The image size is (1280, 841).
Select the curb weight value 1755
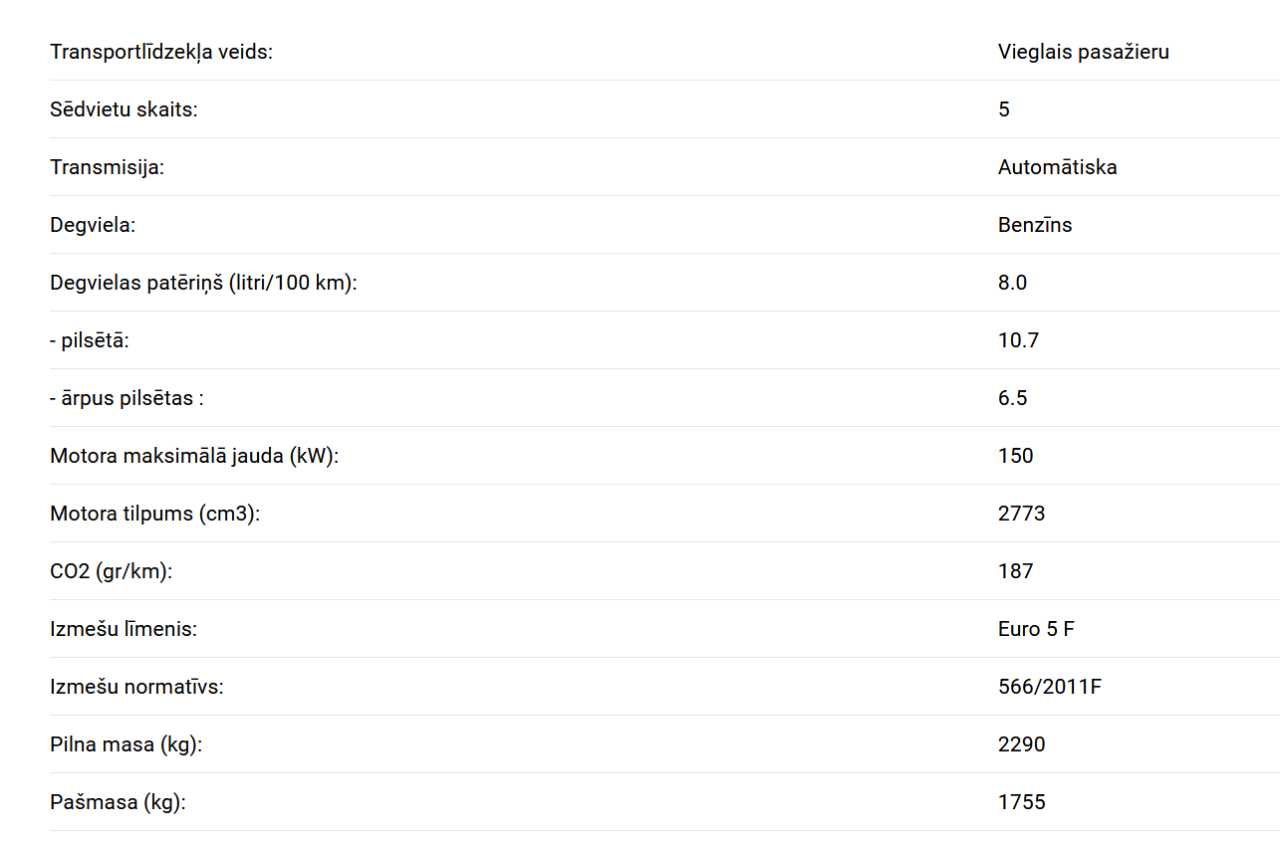1021,803
